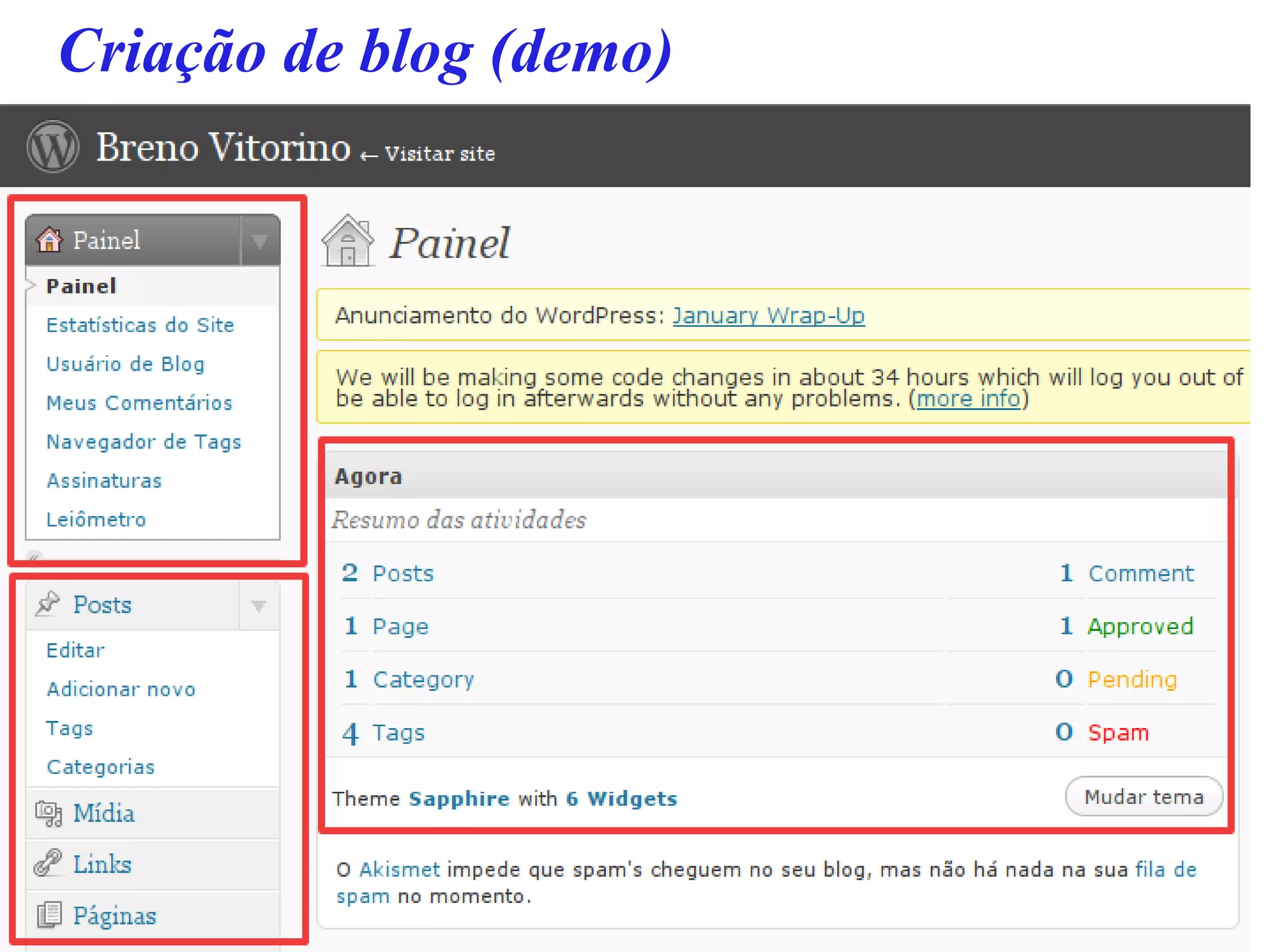Click the chain Links icon
This screenshot has width=1270, height=952.
(x=48, y=863)
